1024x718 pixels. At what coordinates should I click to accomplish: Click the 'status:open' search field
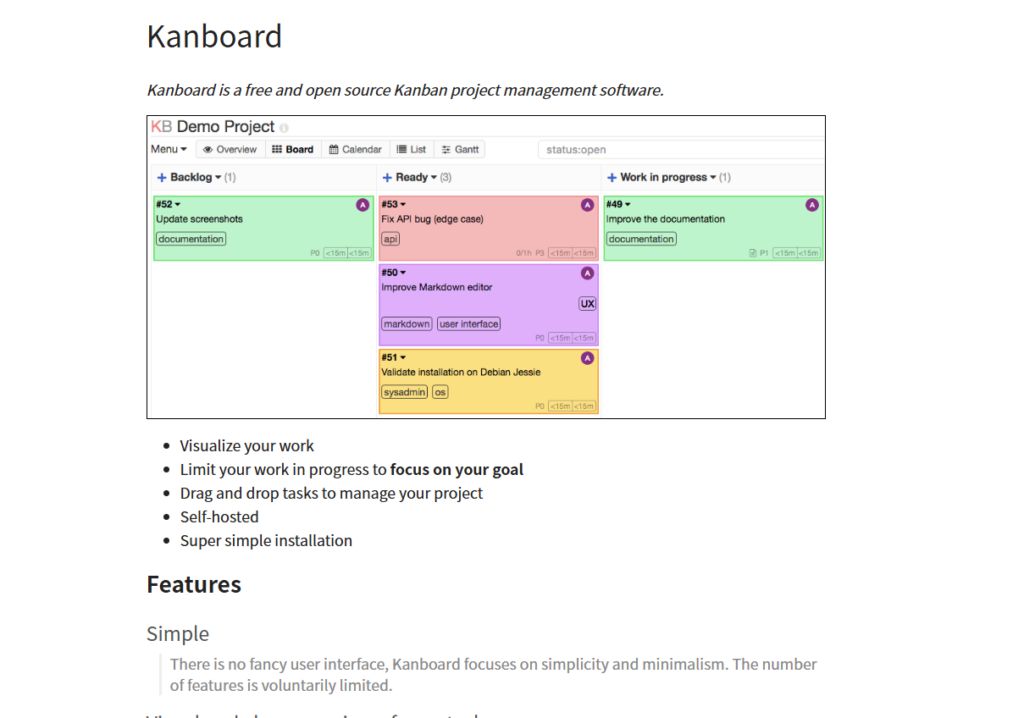coord(680,150)
